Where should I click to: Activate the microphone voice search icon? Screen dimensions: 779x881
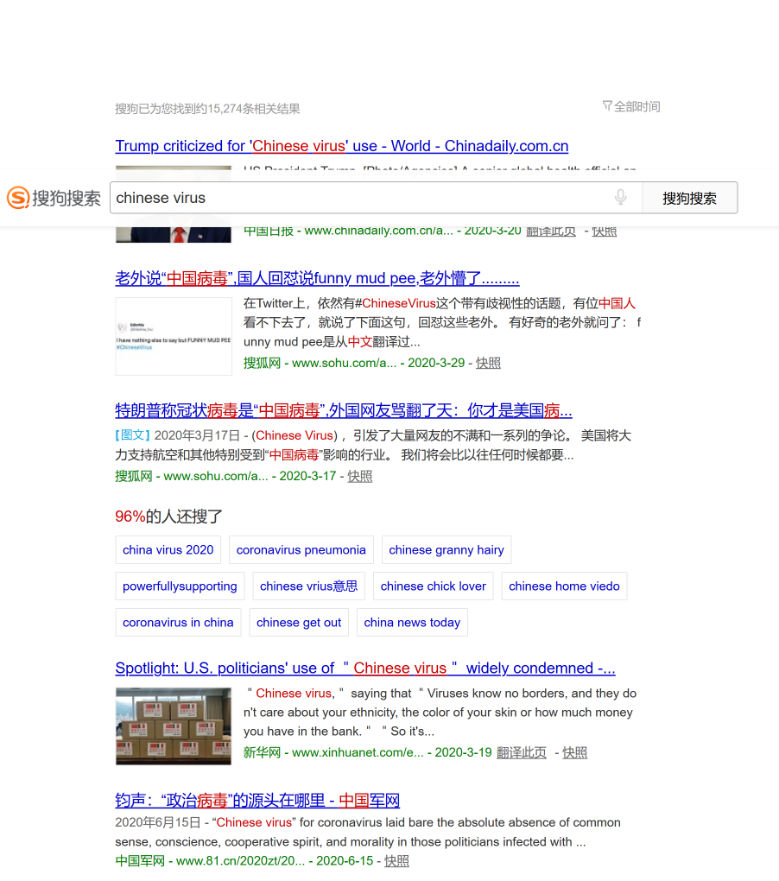(621, 197)
